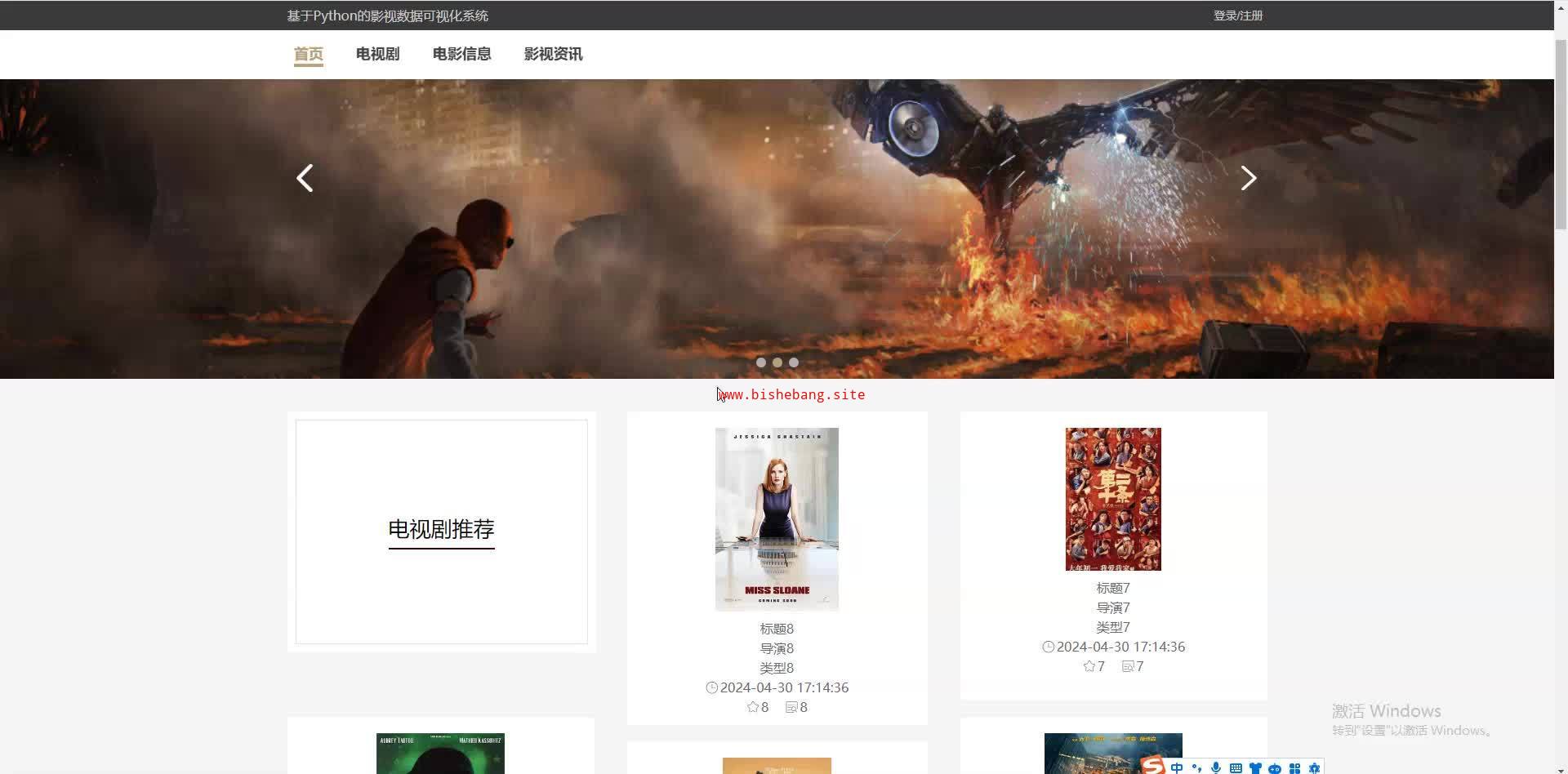The image size is (1568, 774).
Task: Open the Sogou soft keyboard
Action: click(x=1236, y=767)
